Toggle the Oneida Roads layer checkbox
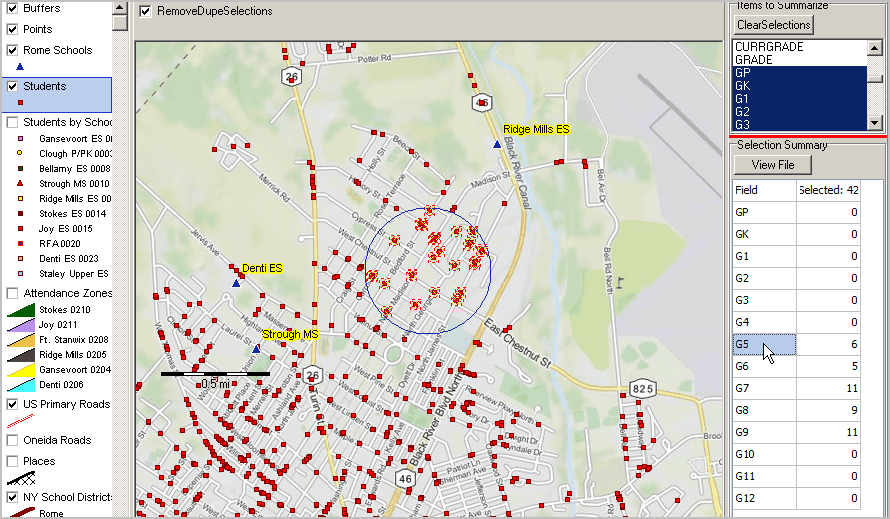 click(x=12, y=440)
